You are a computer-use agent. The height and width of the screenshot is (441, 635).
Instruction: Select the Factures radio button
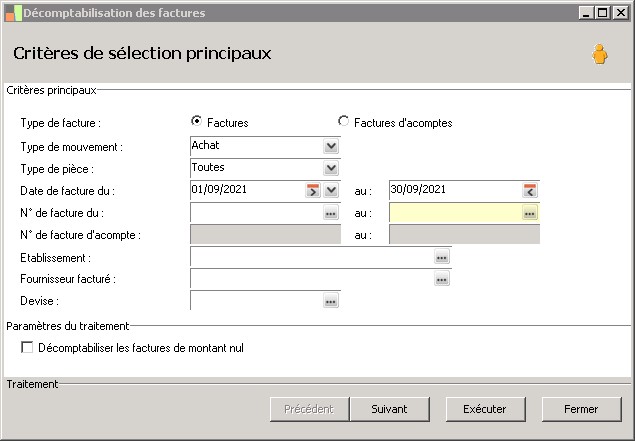click(x=197, y=122)
